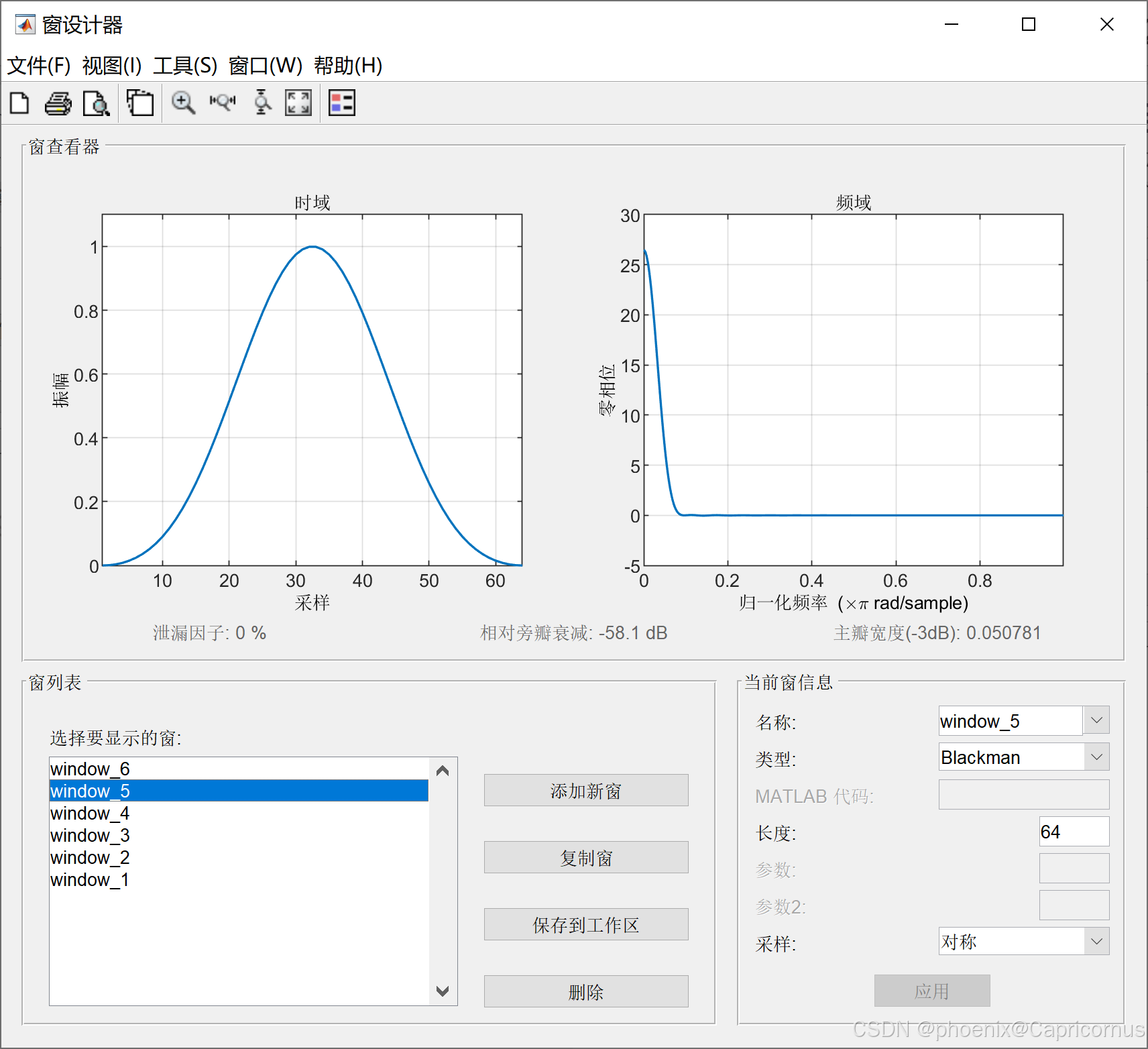Click the Print toolbar icon
The image size is (1148, 1049).
[58, 103]
